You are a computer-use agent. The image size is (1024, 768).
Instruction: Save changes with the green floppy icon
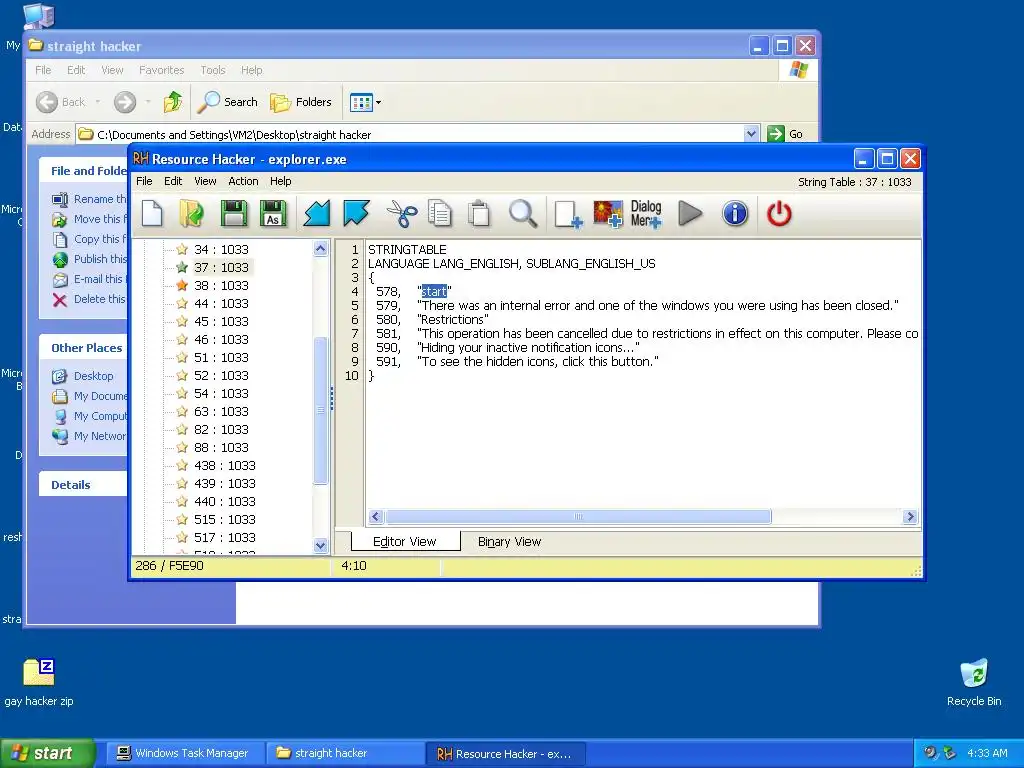pos(233,214)
